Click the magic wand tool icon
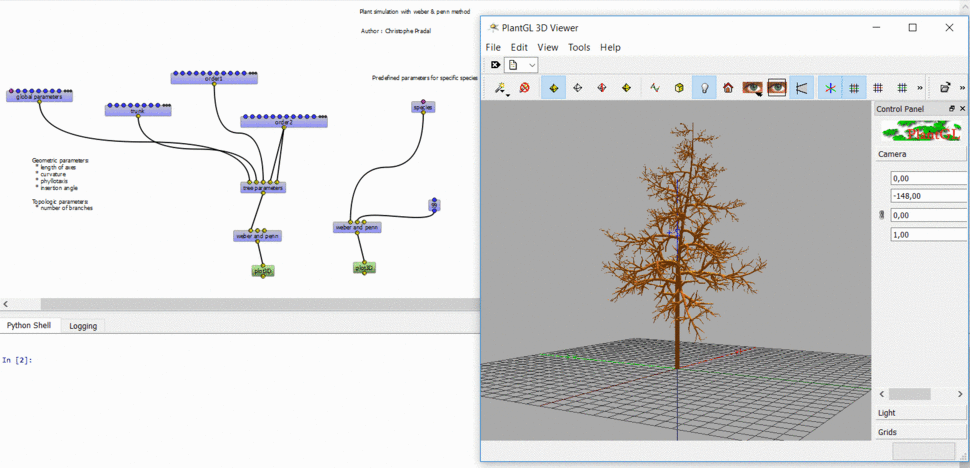The height and width of the screenshot is (468, 970). (499, 88)
